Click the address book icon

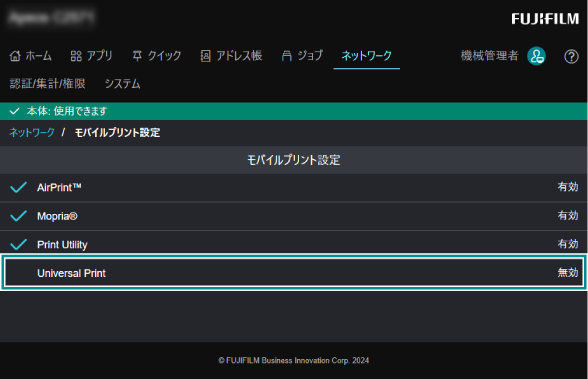click(x=206, y=56)
